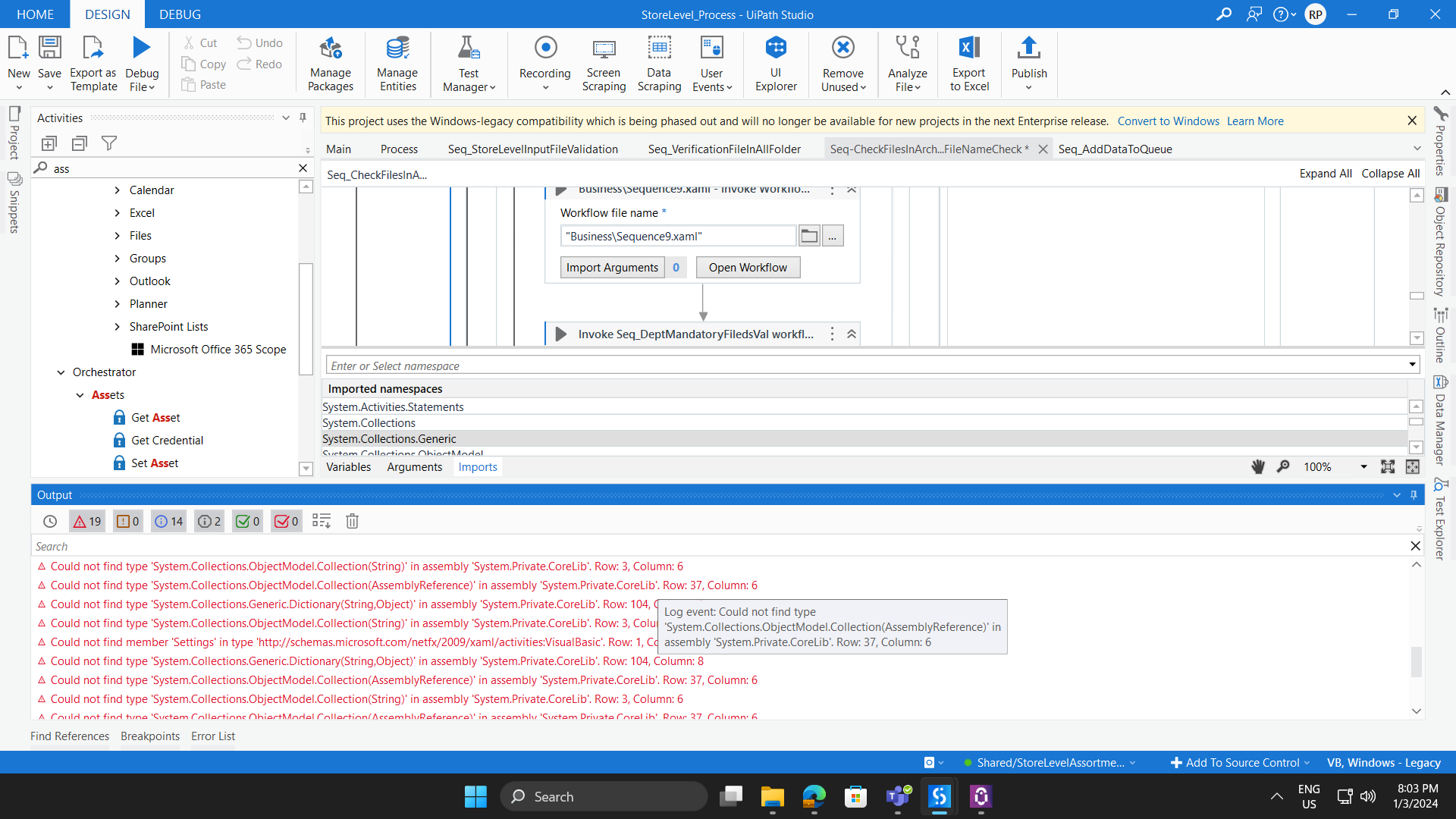Switch to the DEBUG ribbon tab
The height and width of the screenshot is (819, 1456).
[x=179, y=14]
